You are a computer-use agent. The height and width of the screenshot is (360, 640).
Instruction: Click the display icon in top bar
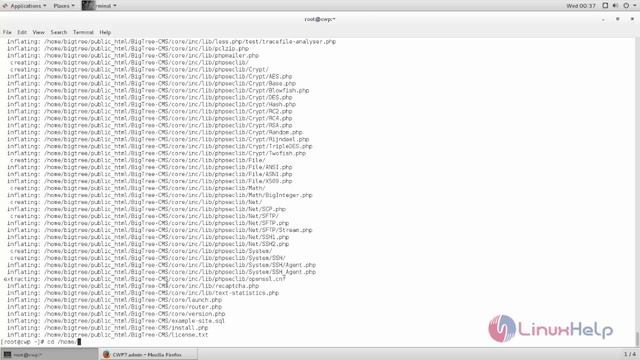coord(605,6)
